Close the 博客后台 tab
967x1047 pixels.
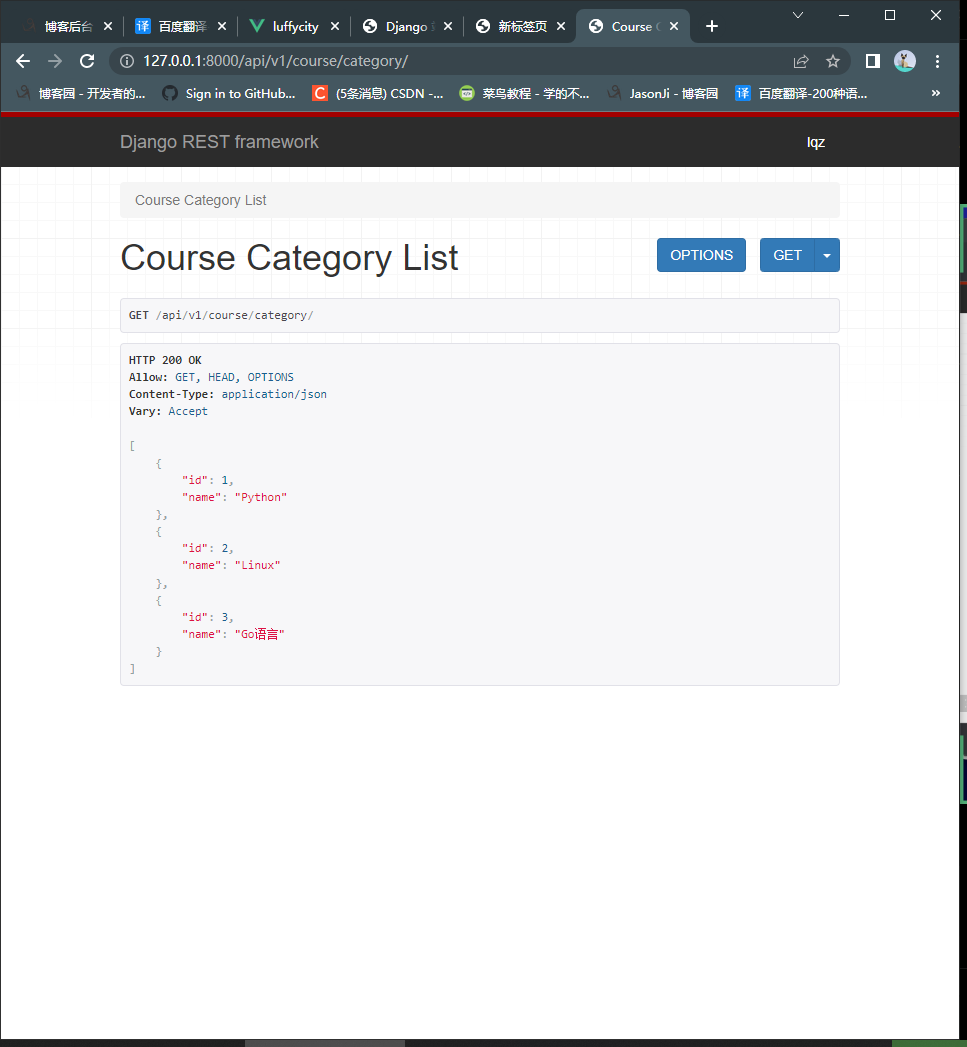(108, 26)
